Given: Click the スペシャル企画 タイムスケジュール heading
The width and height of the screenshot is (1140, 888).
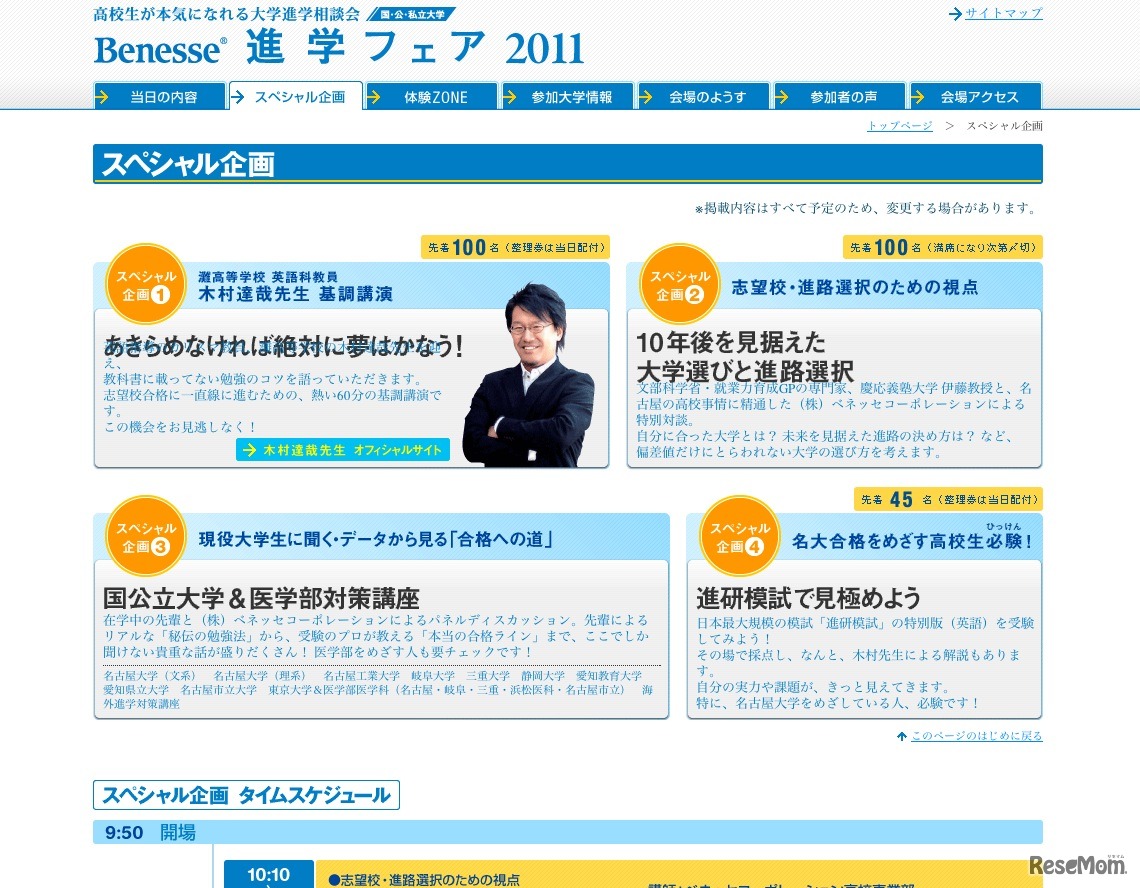Looking at the screenshot, I should 246,795.
